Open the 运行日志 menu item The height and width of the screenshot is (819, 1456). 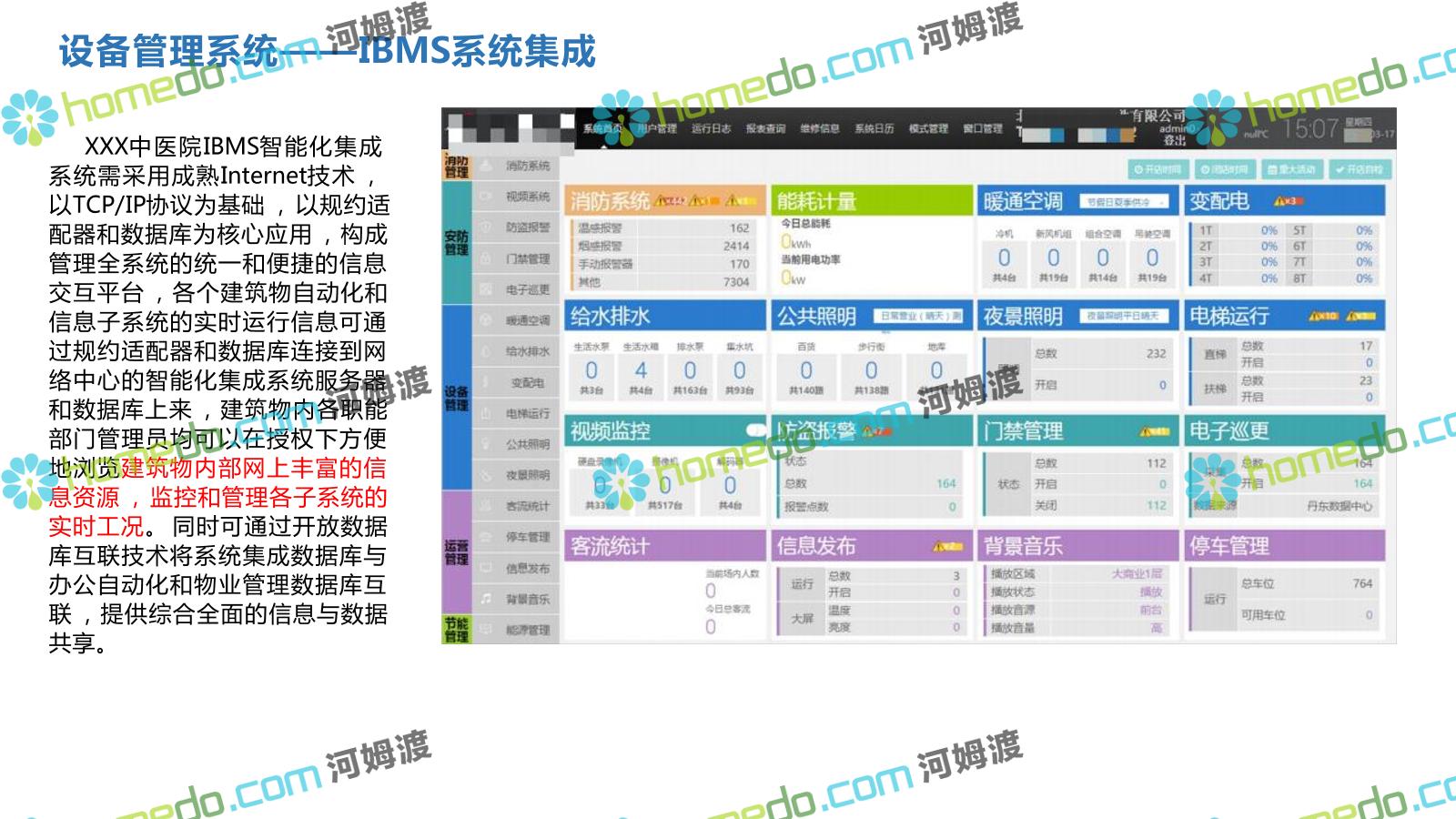coord(711,129)
